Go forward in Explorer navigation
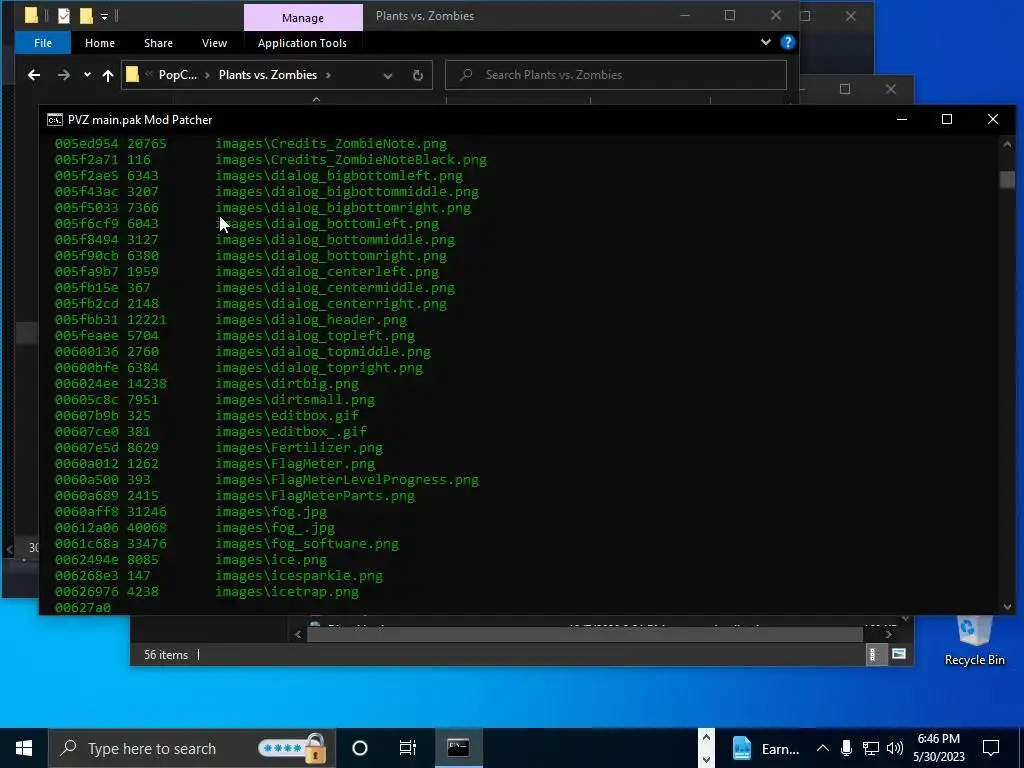This screenshot has height=768, width=1024. (63, 75)
